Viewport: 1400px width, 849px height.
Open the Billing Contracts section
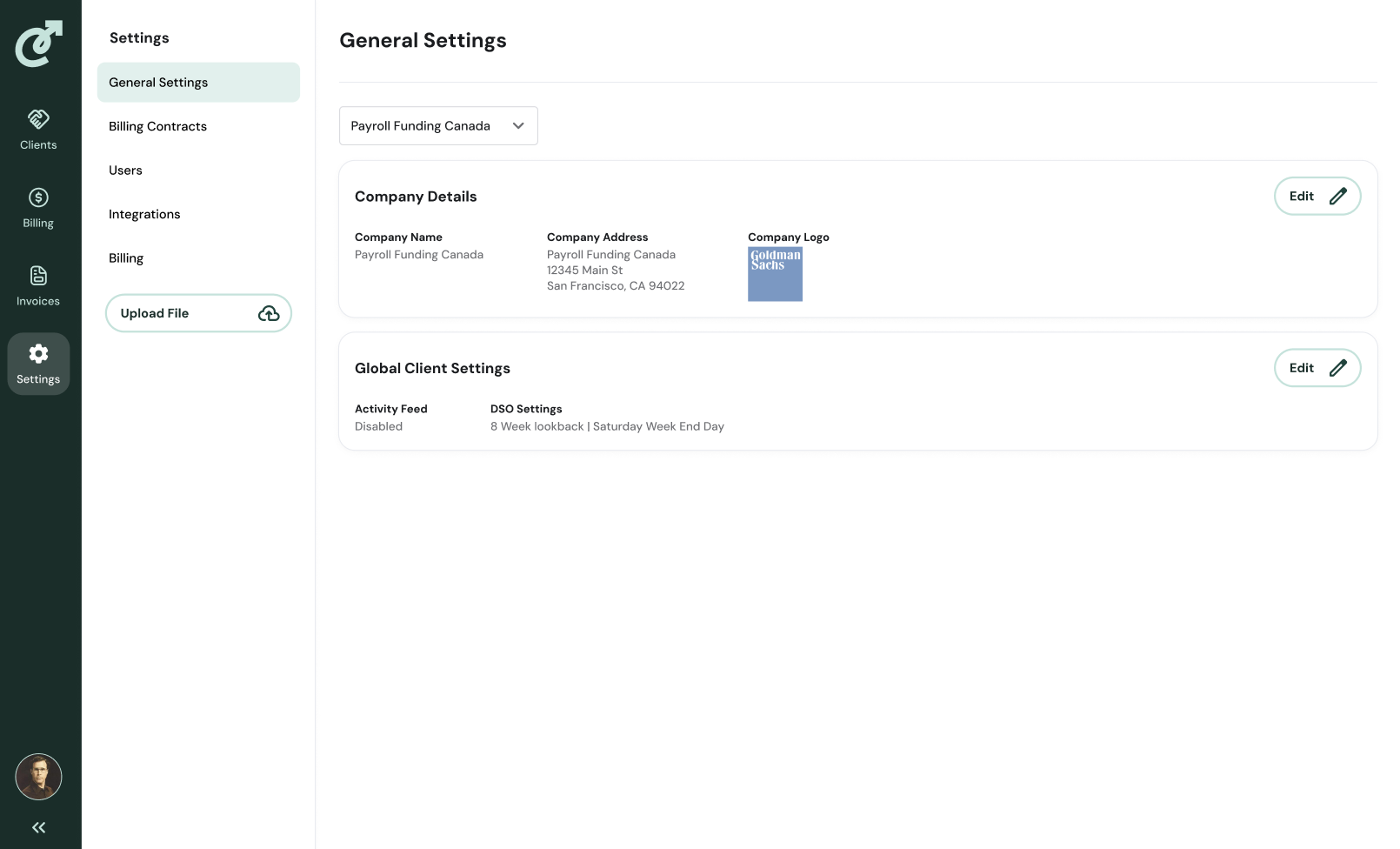(x=157, y=126)
